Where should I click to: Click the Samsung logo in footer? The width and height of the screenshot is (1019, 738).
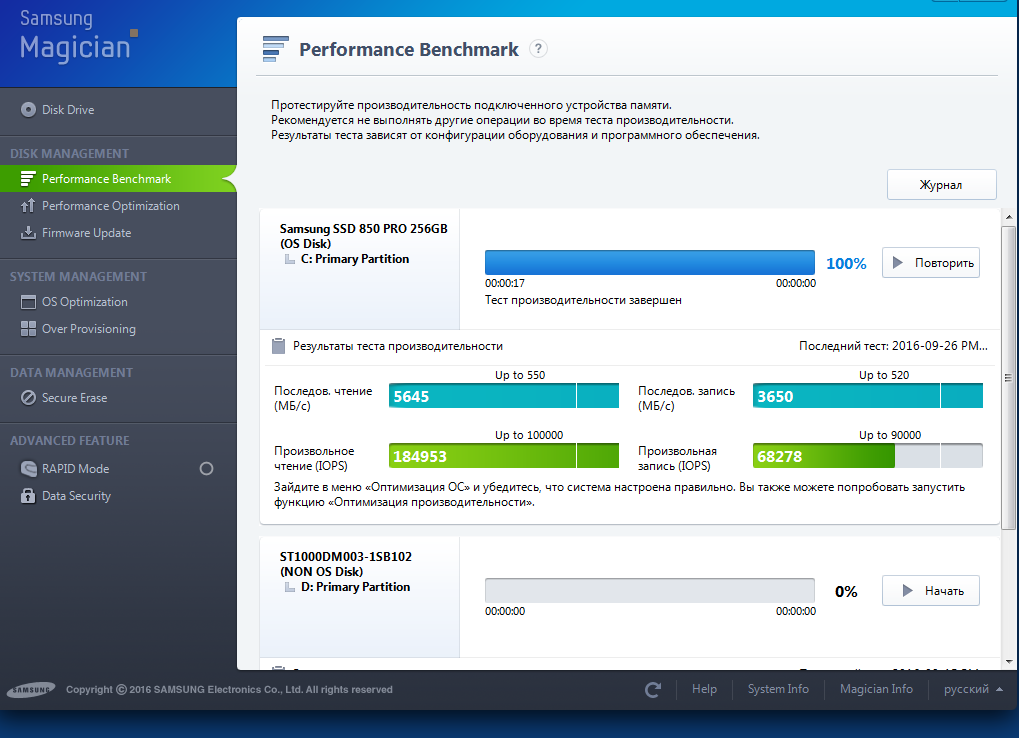pyautogui.click(x=31, y=689)
